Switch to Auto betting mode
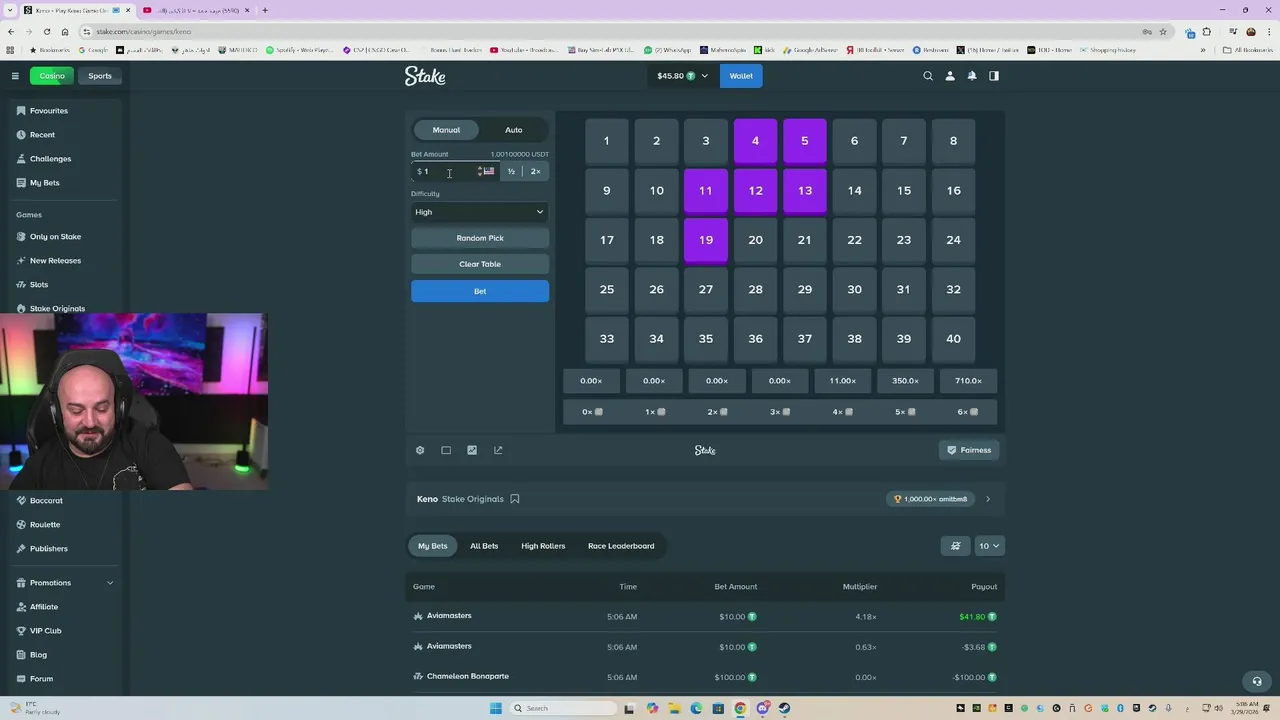The height and width of the screenshot is (720, 1280). point(513,130)
